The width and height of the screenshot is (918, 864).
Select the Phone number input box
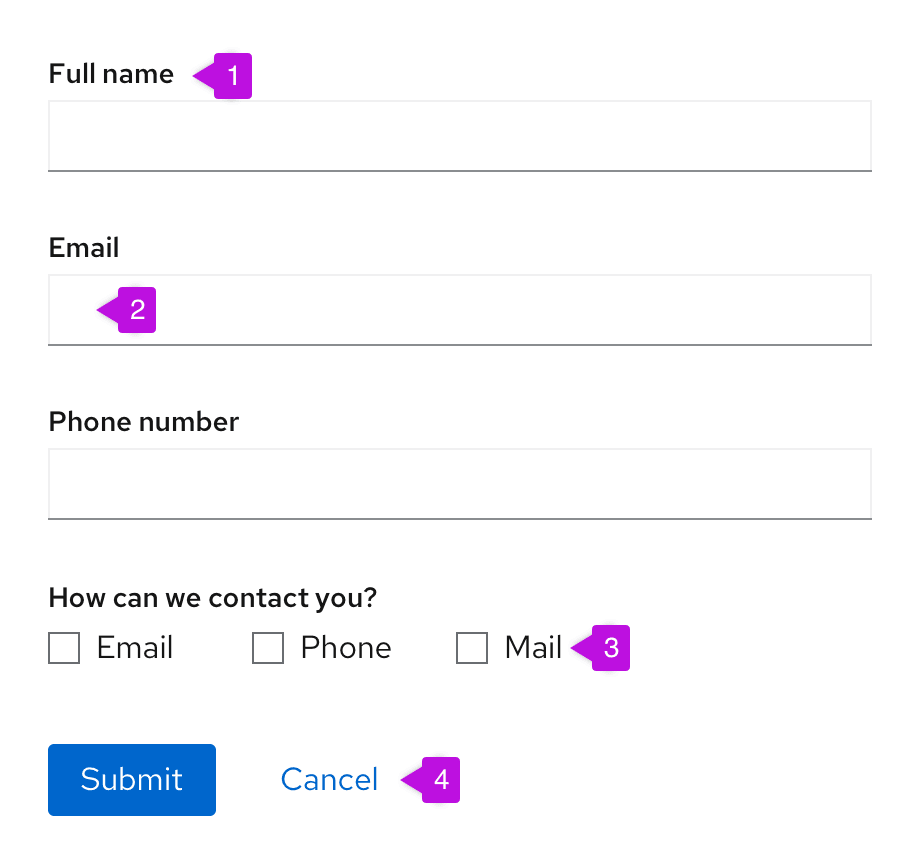coord(460,484)
